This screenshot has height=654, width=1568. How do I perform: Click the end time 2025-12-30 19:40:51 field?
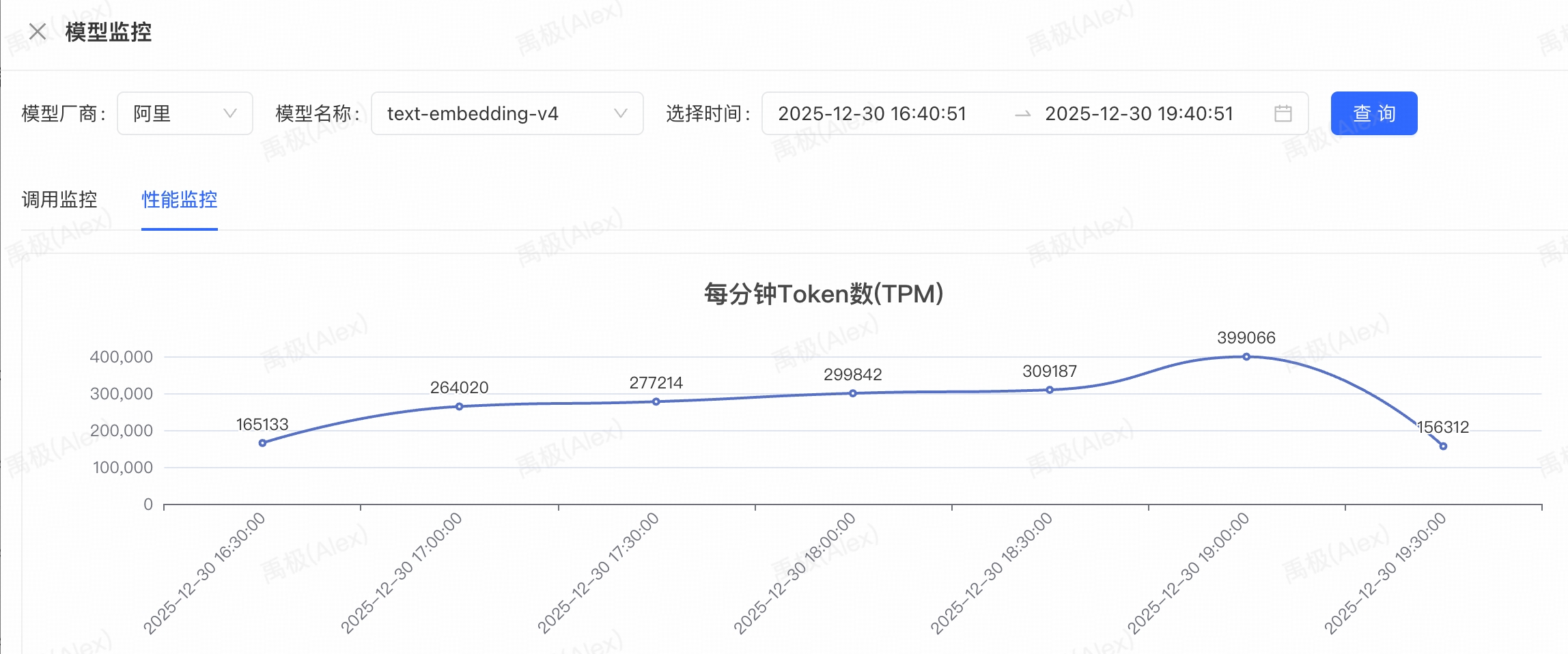click(x=1138, y=113)
